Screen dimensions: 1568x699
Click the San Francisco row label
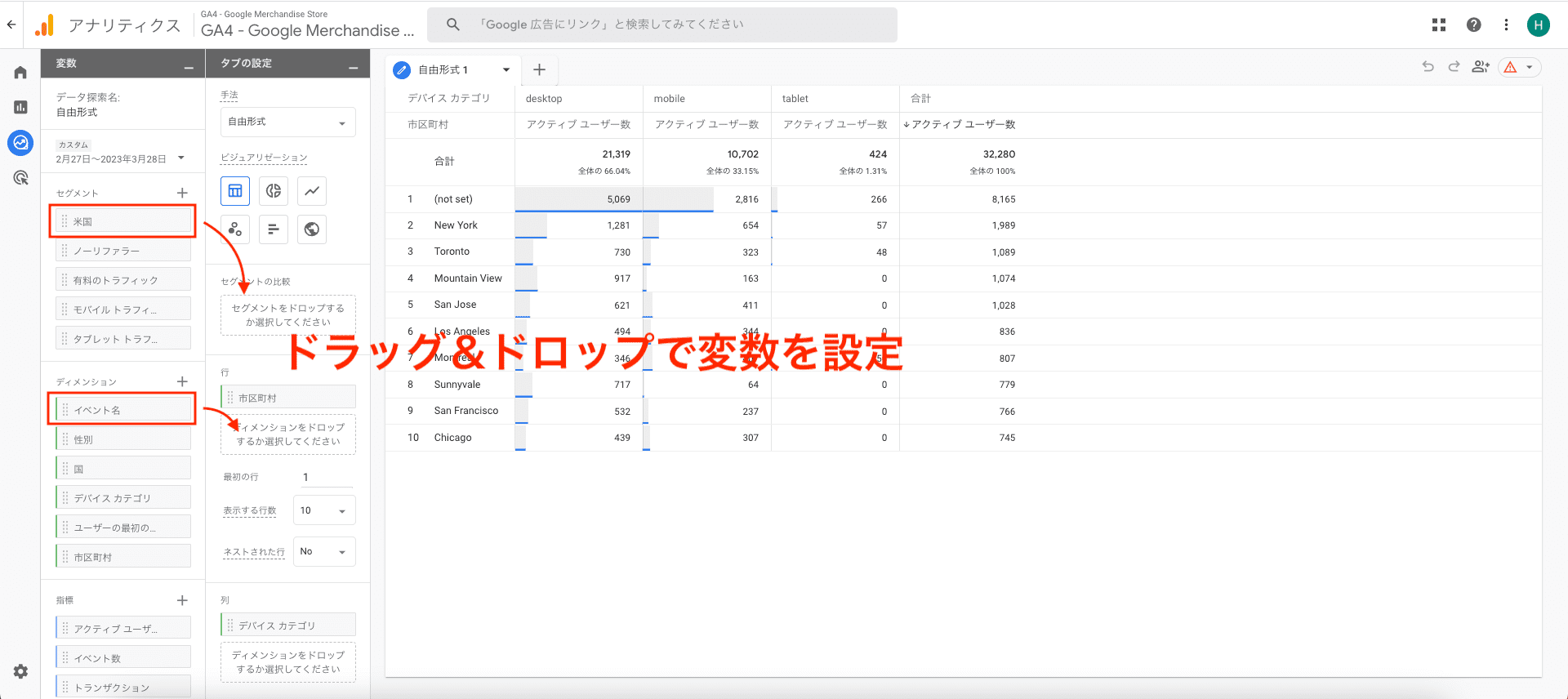466,411
